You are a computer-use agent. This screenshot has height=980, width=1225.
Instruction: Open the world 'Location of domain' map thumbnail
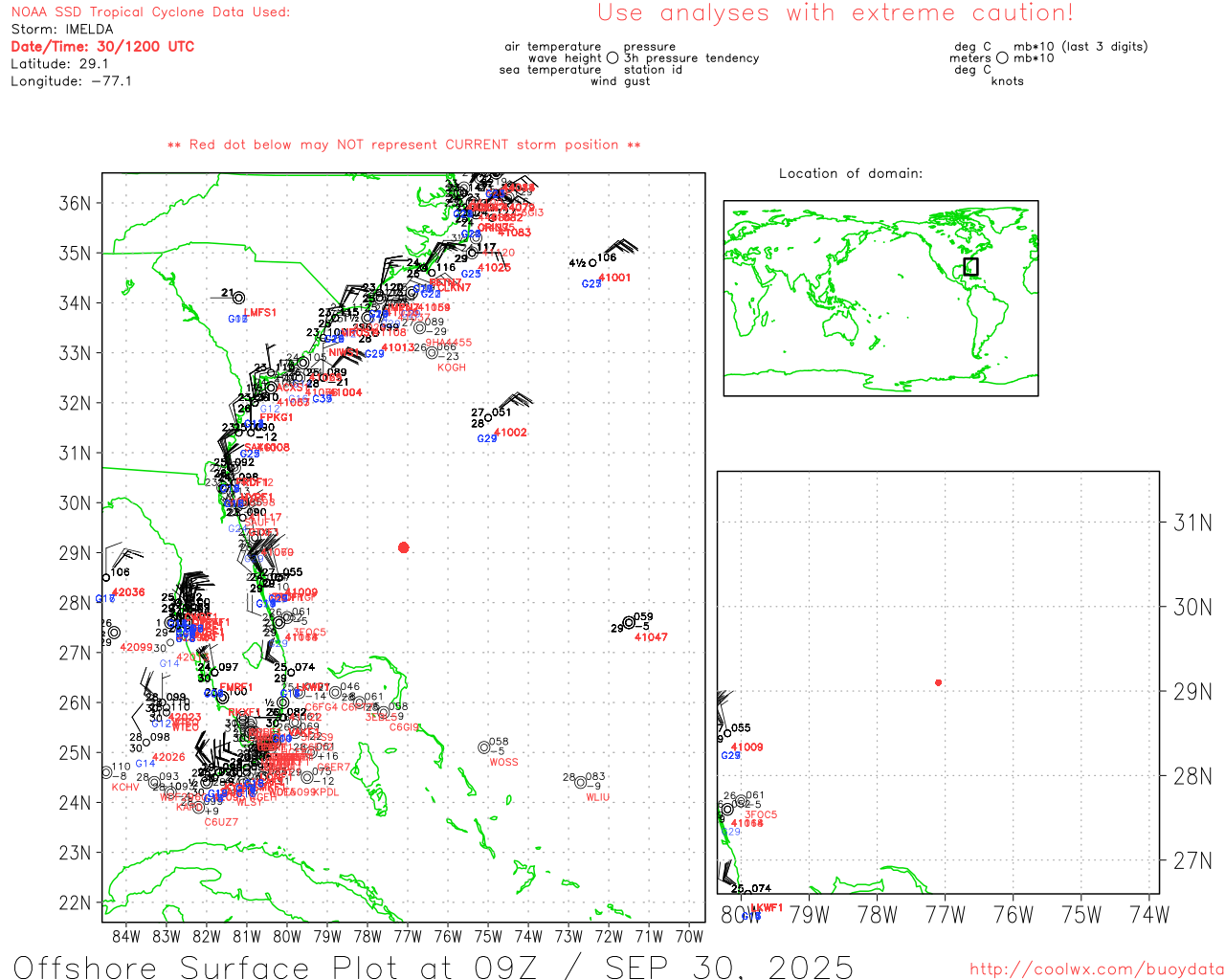(x=880, y=298)
